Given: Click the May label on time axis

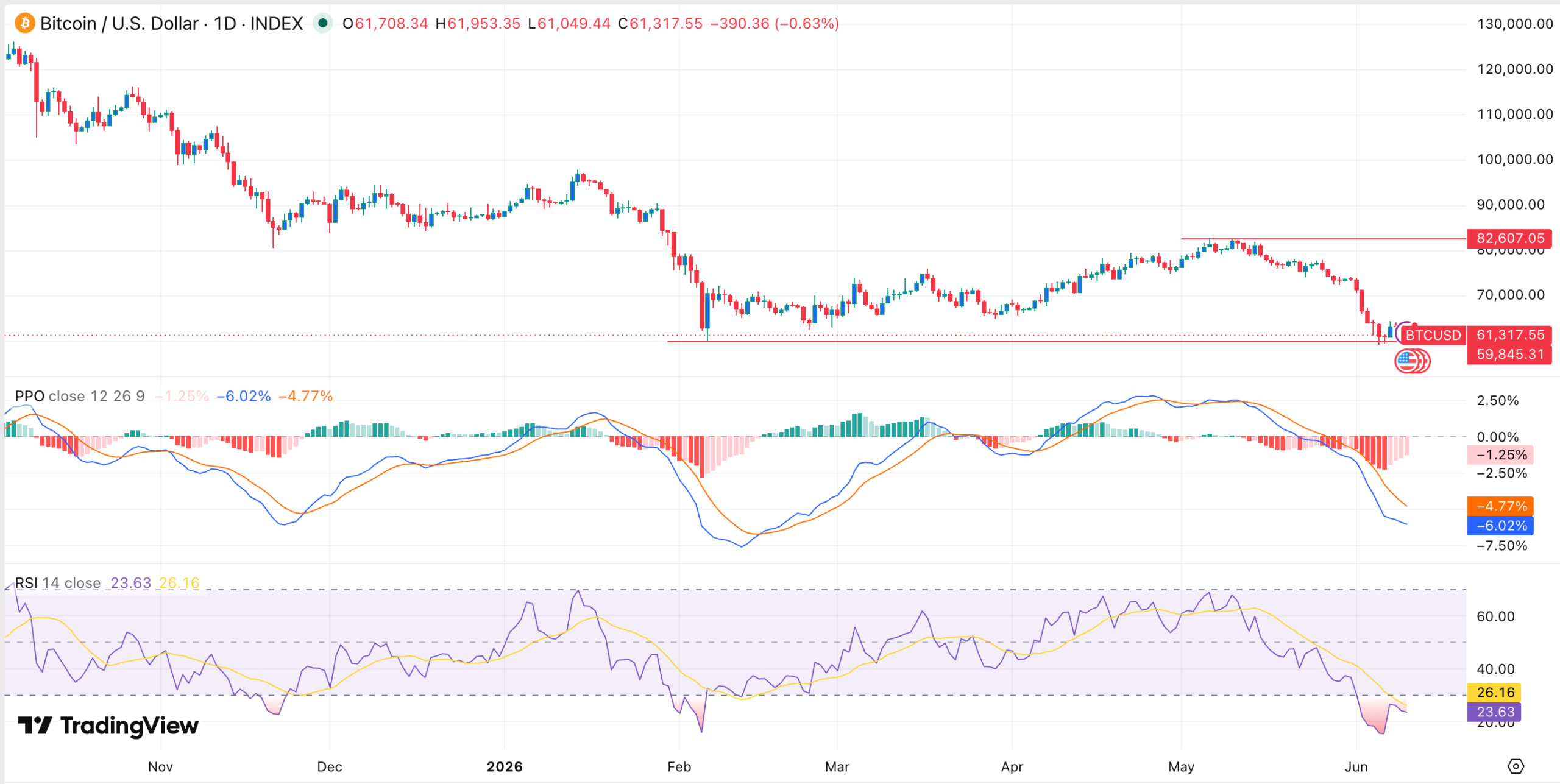Looking at the screenshot, I should (x=1181, y=766).
